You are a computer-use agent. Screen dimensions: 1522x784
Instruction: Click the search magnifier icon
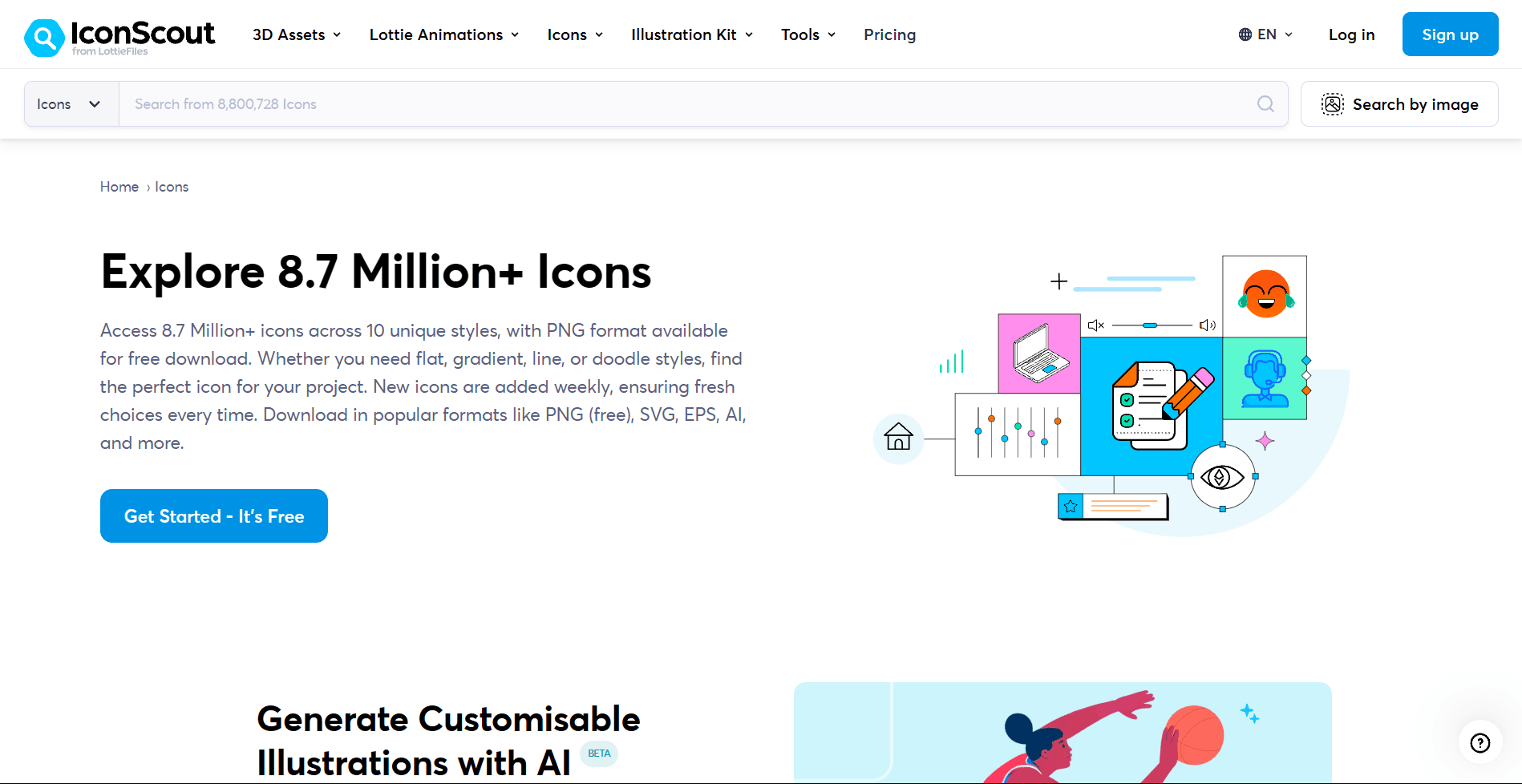(x=1265, y=103)
